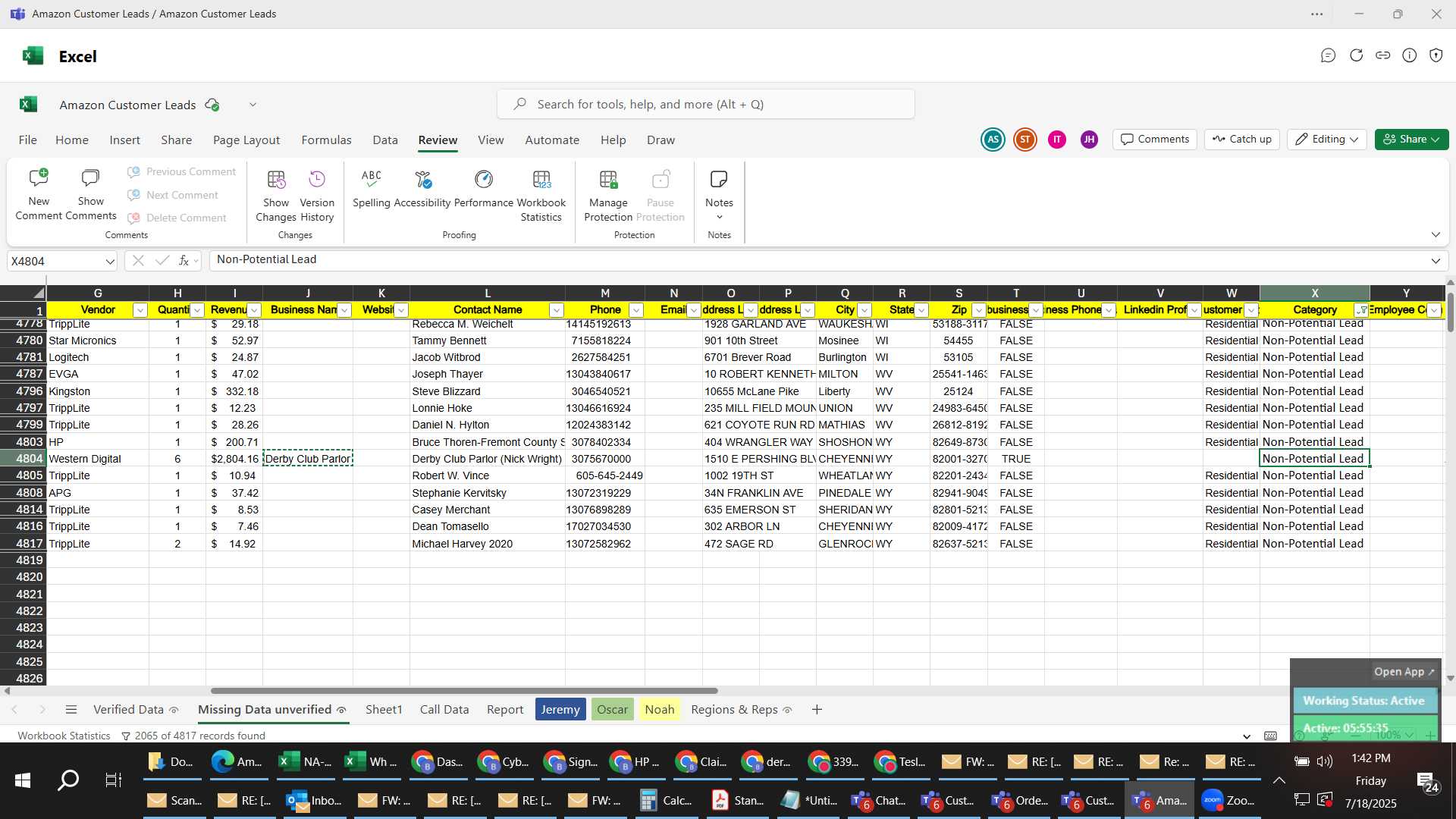Open Accessibility checker
1456x819 pixels.
click(422, 189)
